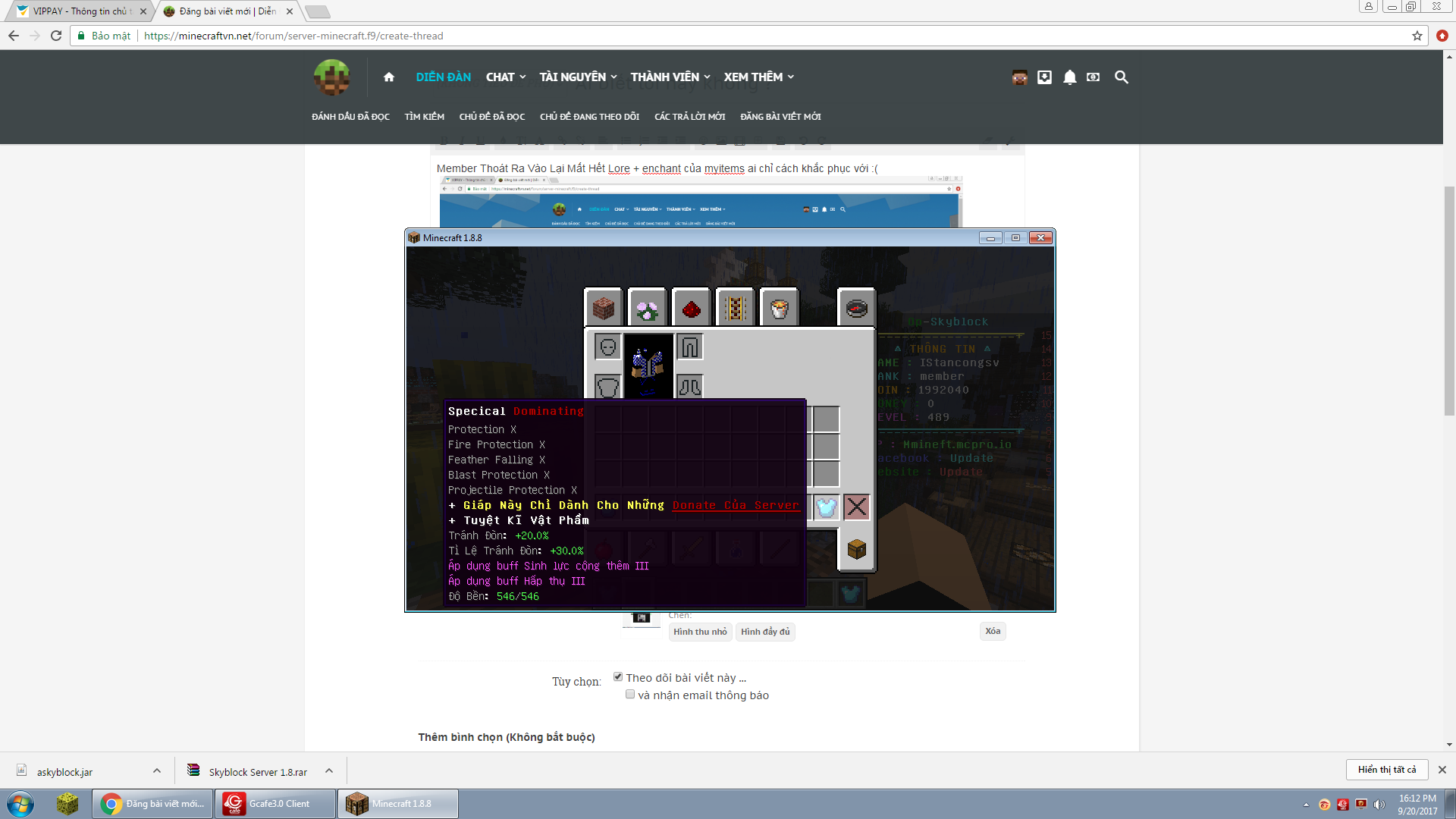
Task: Click the equipped chestplate armor slot
Action: pyautogui.click(x=607, y=387)
